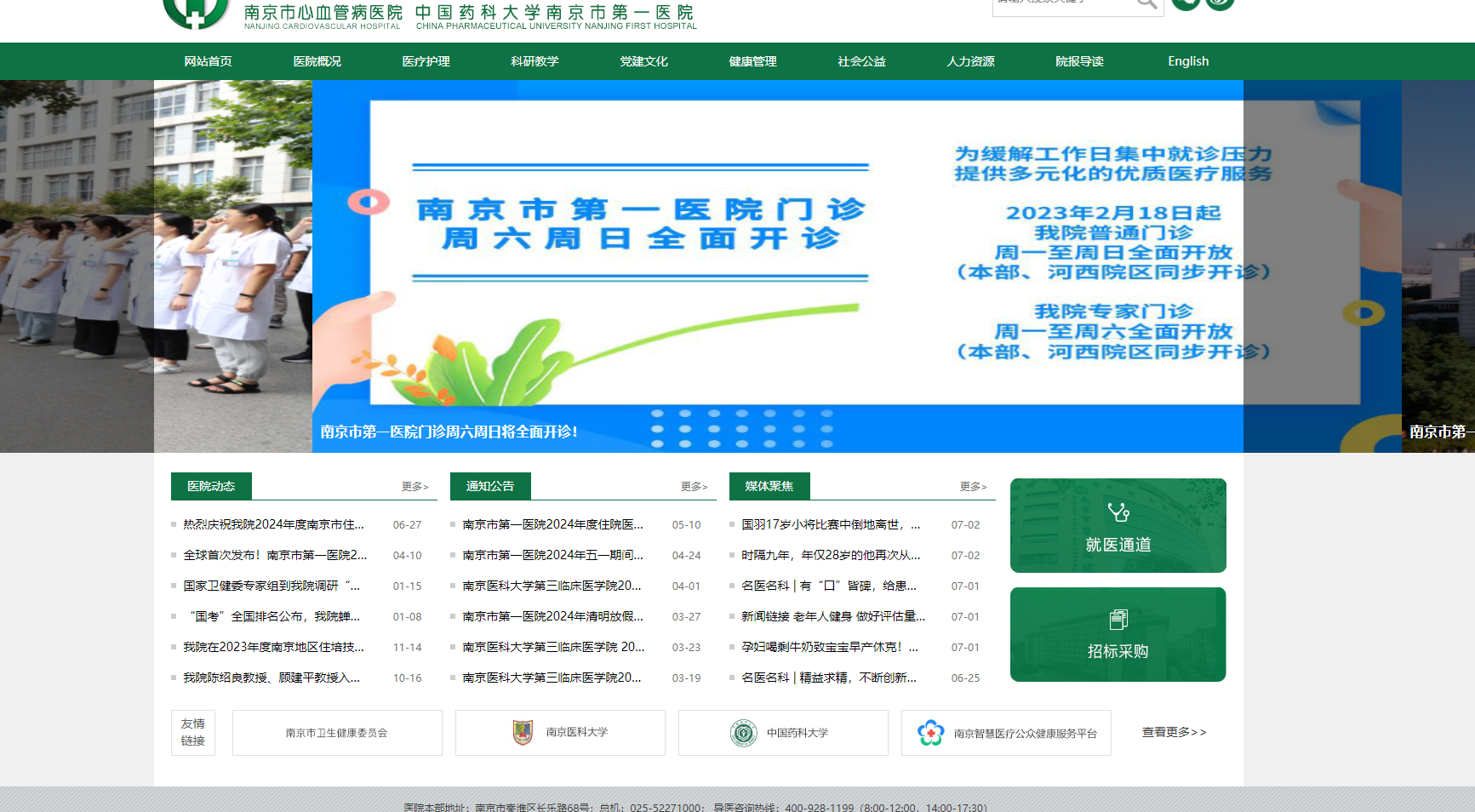Open news 我院在2023年度南京地区住培技...
Screen dimensions: 1475x812
[x=273, y=647]
